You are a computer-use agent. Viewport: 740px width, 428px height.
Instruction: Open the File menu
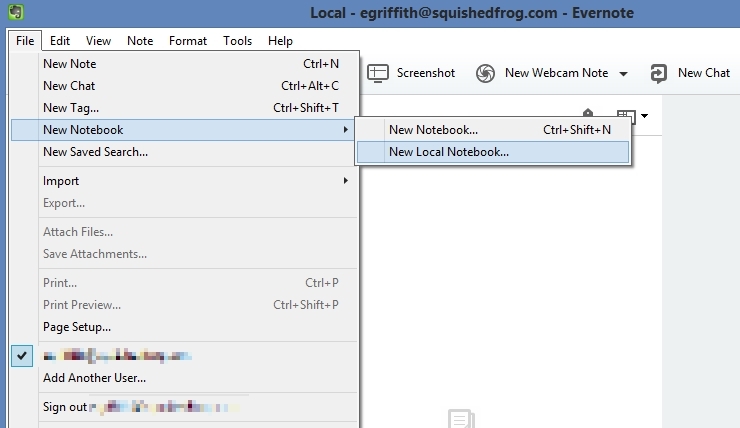25,41
